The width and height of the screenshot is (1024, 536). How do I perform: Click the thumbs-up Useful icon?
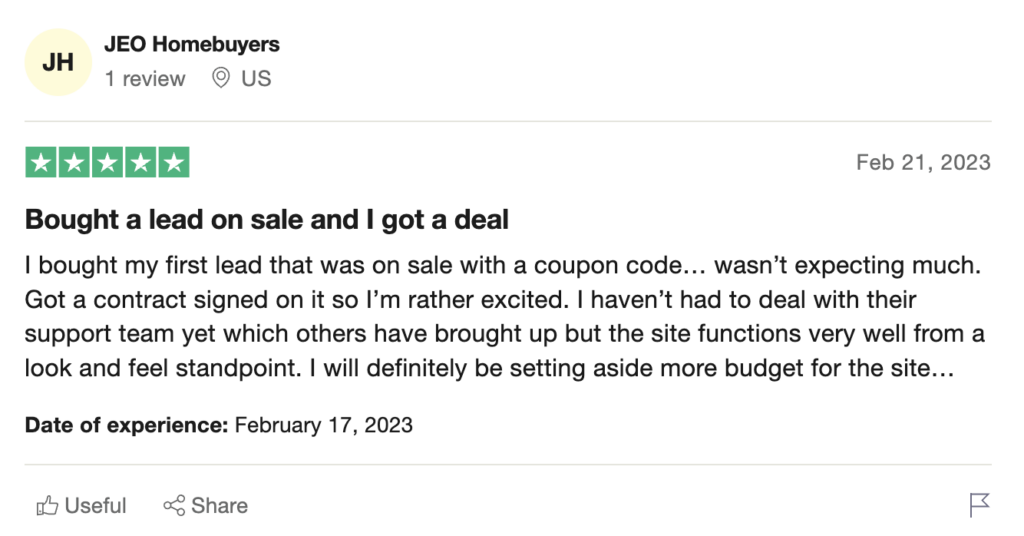47,506
